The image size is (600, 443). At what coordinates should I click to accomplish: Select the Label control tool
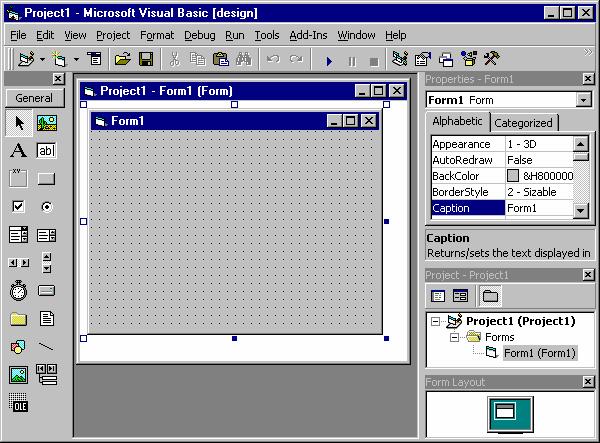[19, 150]
